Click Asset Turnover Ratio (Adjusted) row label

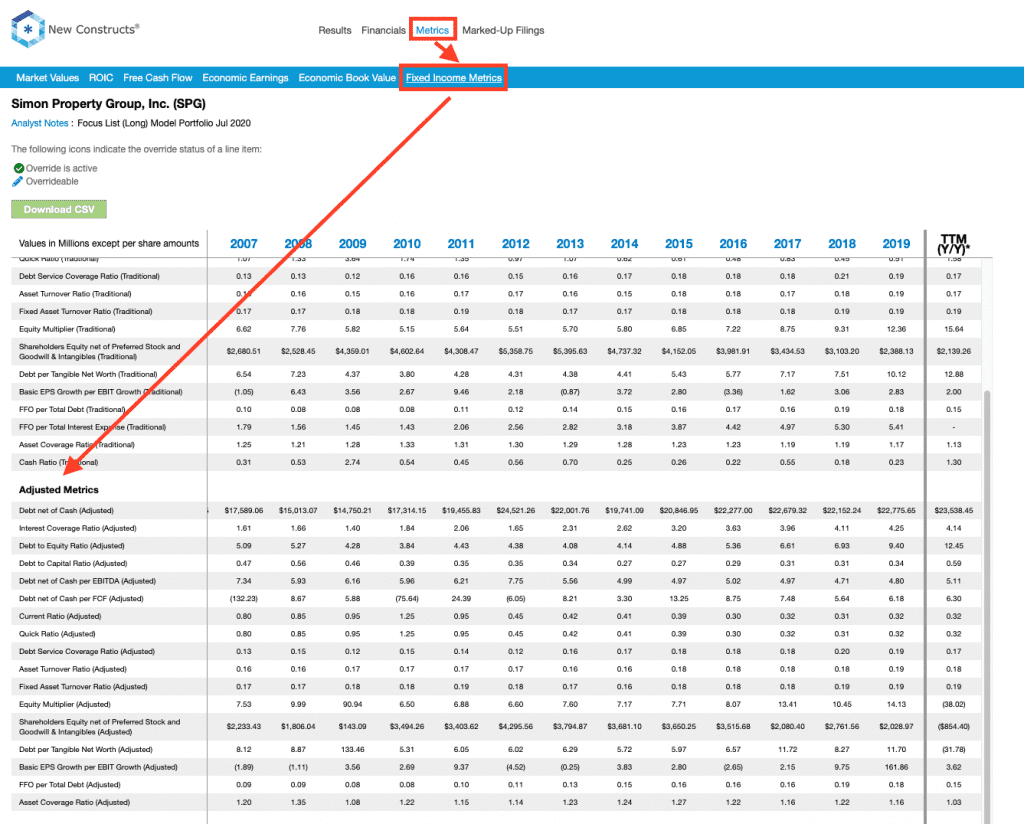tap(72, 669)
